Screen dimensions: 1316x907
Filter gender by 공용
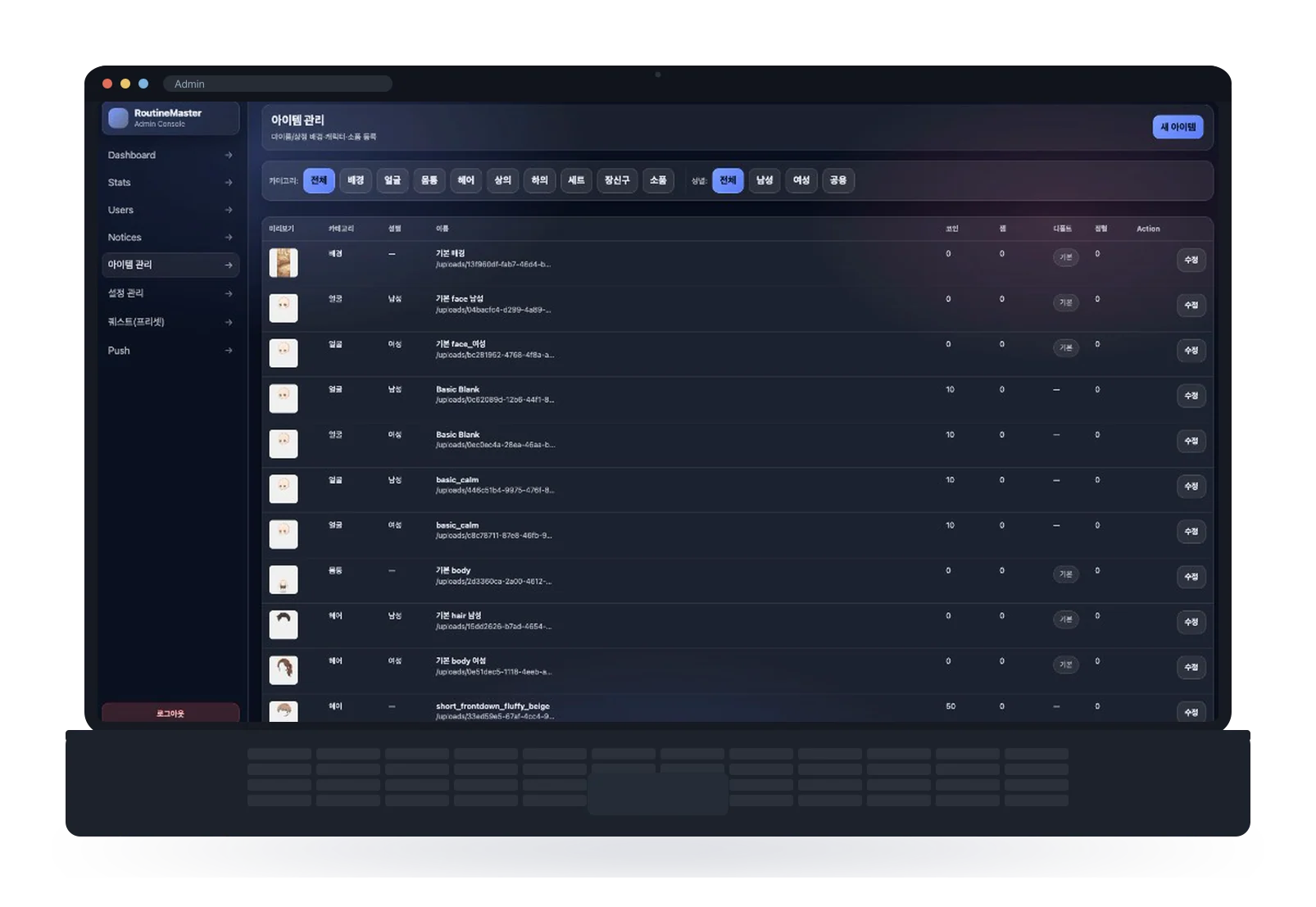click(x=838, y=180)
